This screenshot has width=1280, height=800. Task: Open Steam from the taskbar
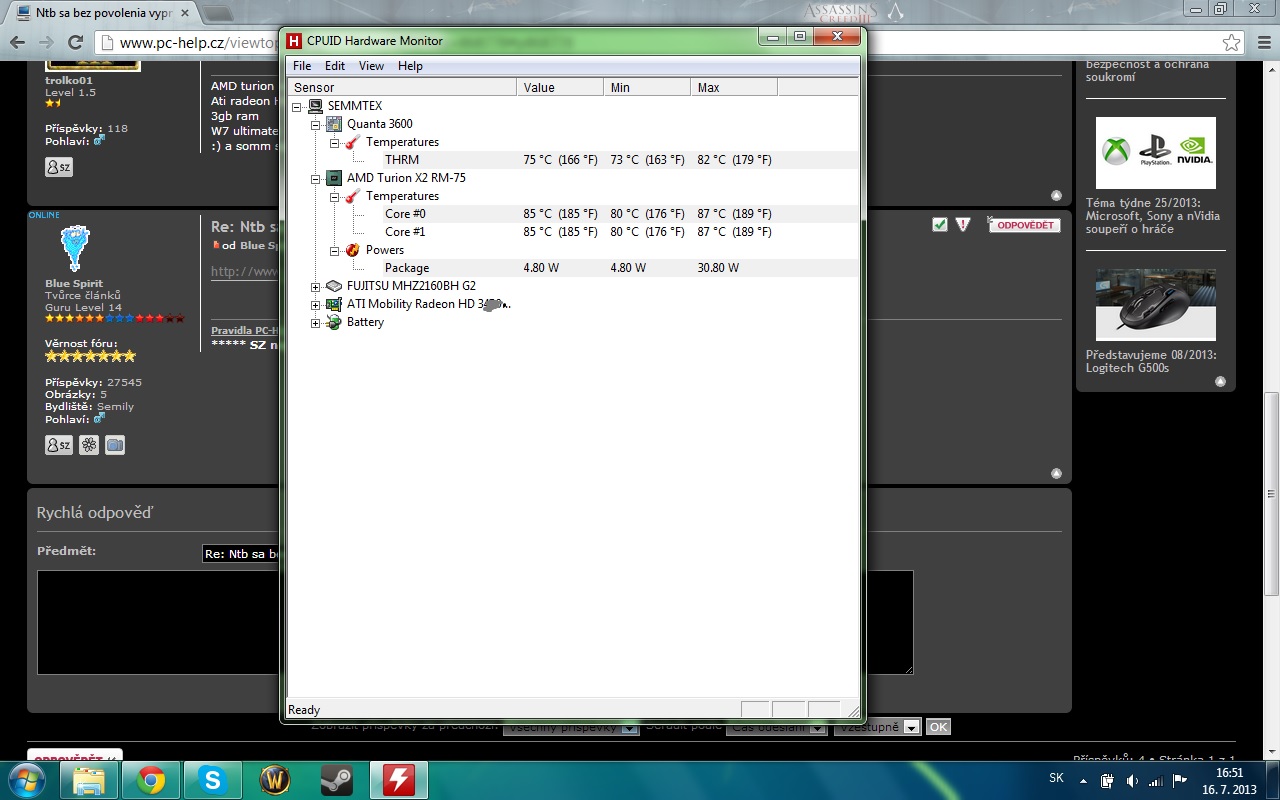[x=337, y=780]
